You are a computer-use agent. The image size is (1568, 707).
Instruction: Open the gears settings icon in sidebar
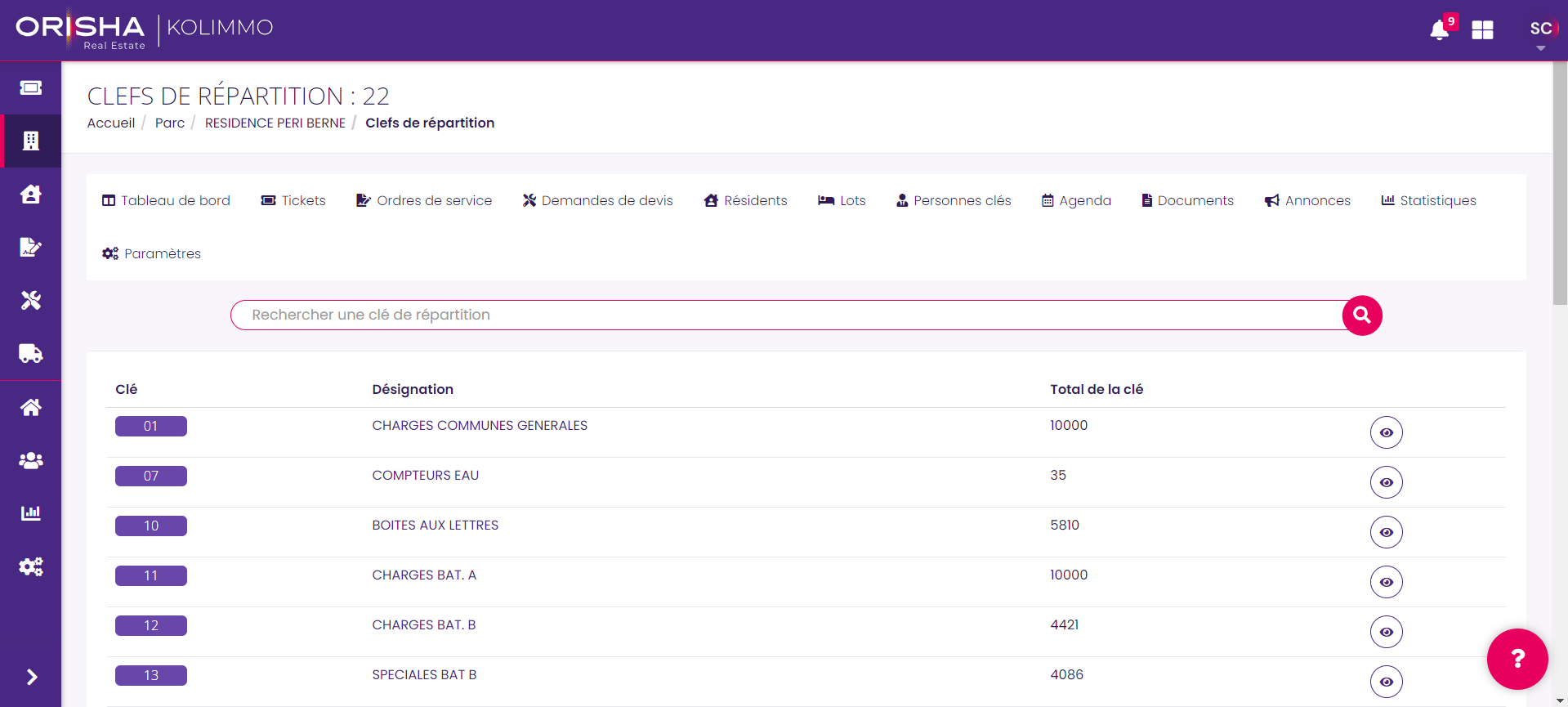point(31,566)
